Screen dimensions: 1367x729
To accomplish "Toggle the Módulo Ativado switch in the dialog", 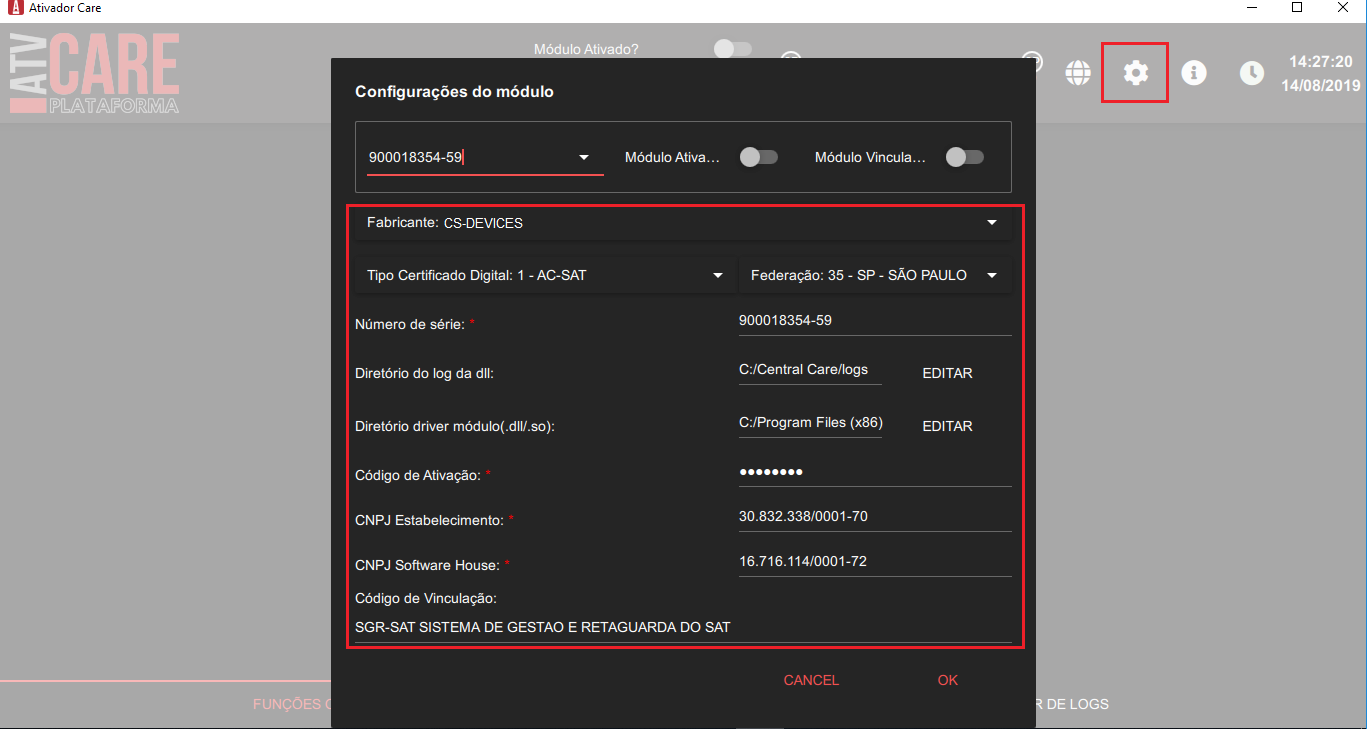I will [758, 157].
